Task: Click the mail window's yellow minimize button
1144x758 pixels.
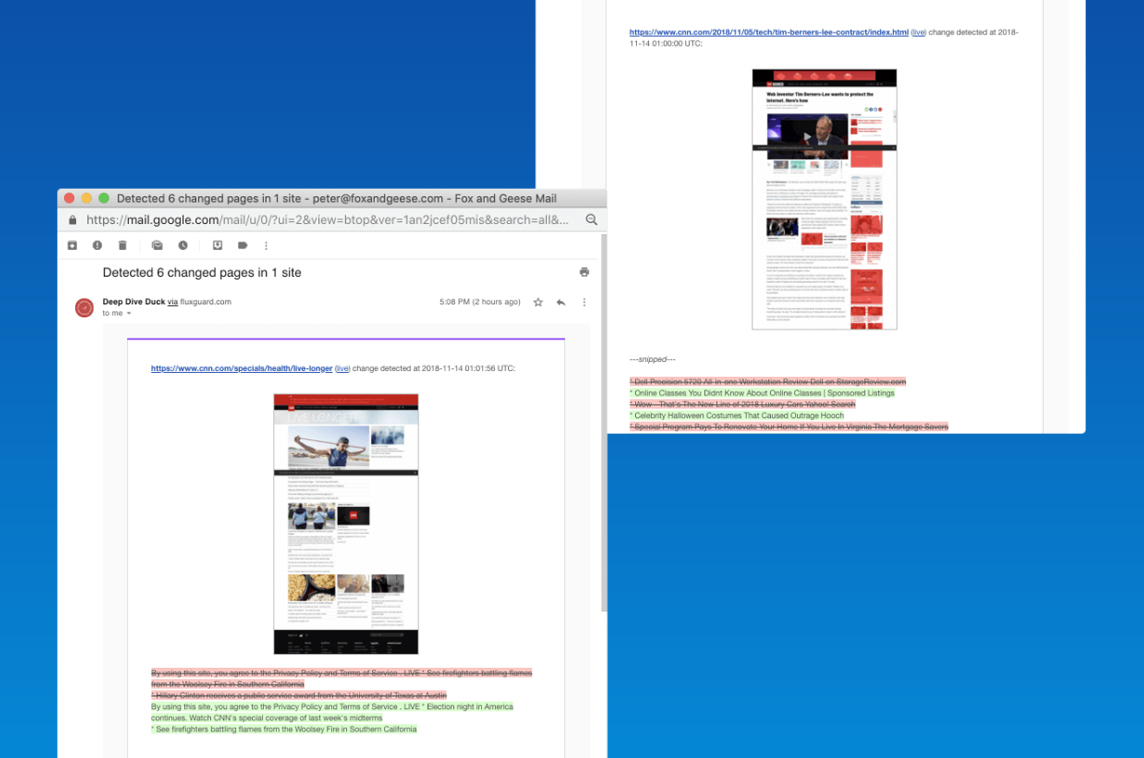Action: [x=86, y=198]
